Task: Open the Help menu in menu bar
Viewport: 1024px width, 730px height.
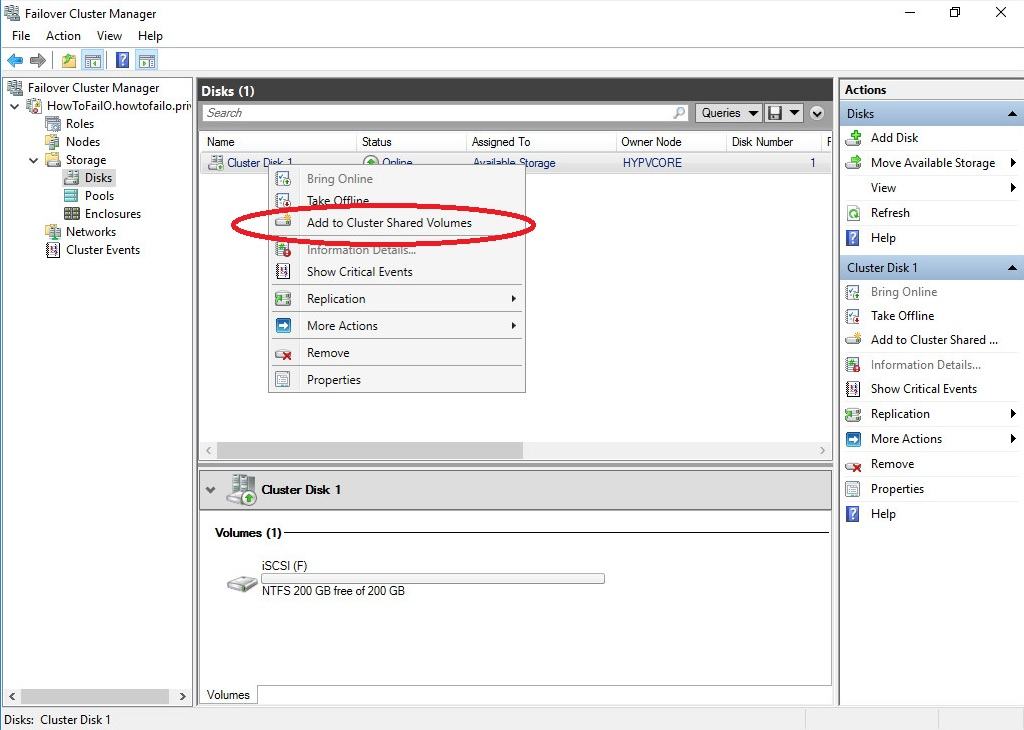Action: tap(150, 36)
